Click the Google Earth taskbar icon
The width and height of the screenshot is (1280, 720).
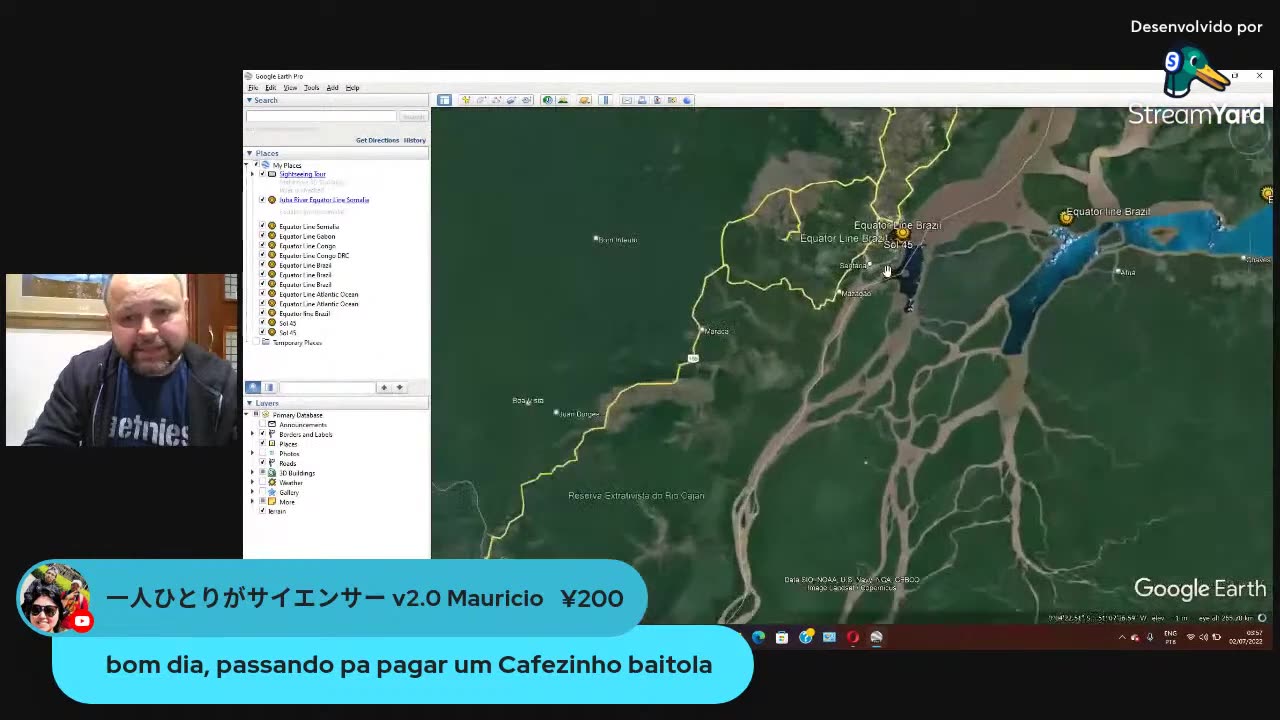(x=876, y=637)
